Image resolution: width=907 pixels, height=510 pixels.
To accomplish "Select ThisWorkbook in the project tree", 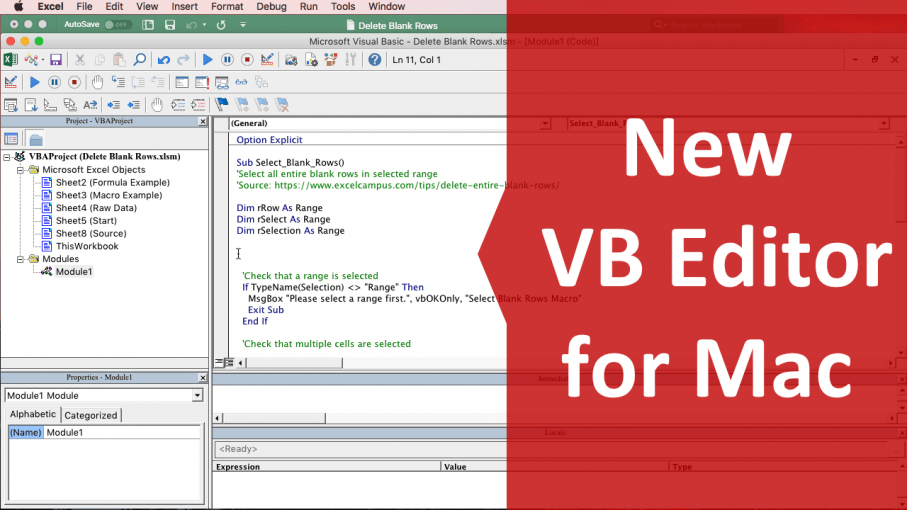I will pos(87,246).
